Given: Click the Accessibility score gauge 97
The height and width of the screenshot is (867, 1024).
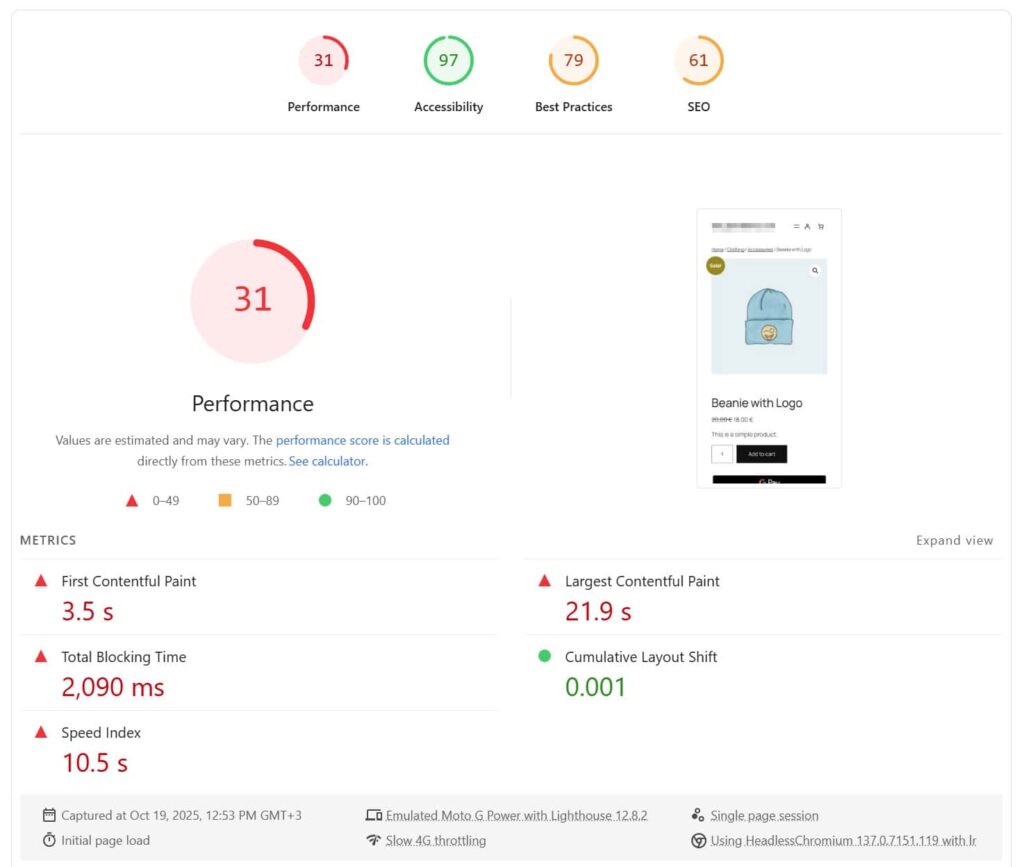Looking at the screenshot, I should [x=448, y=61].
